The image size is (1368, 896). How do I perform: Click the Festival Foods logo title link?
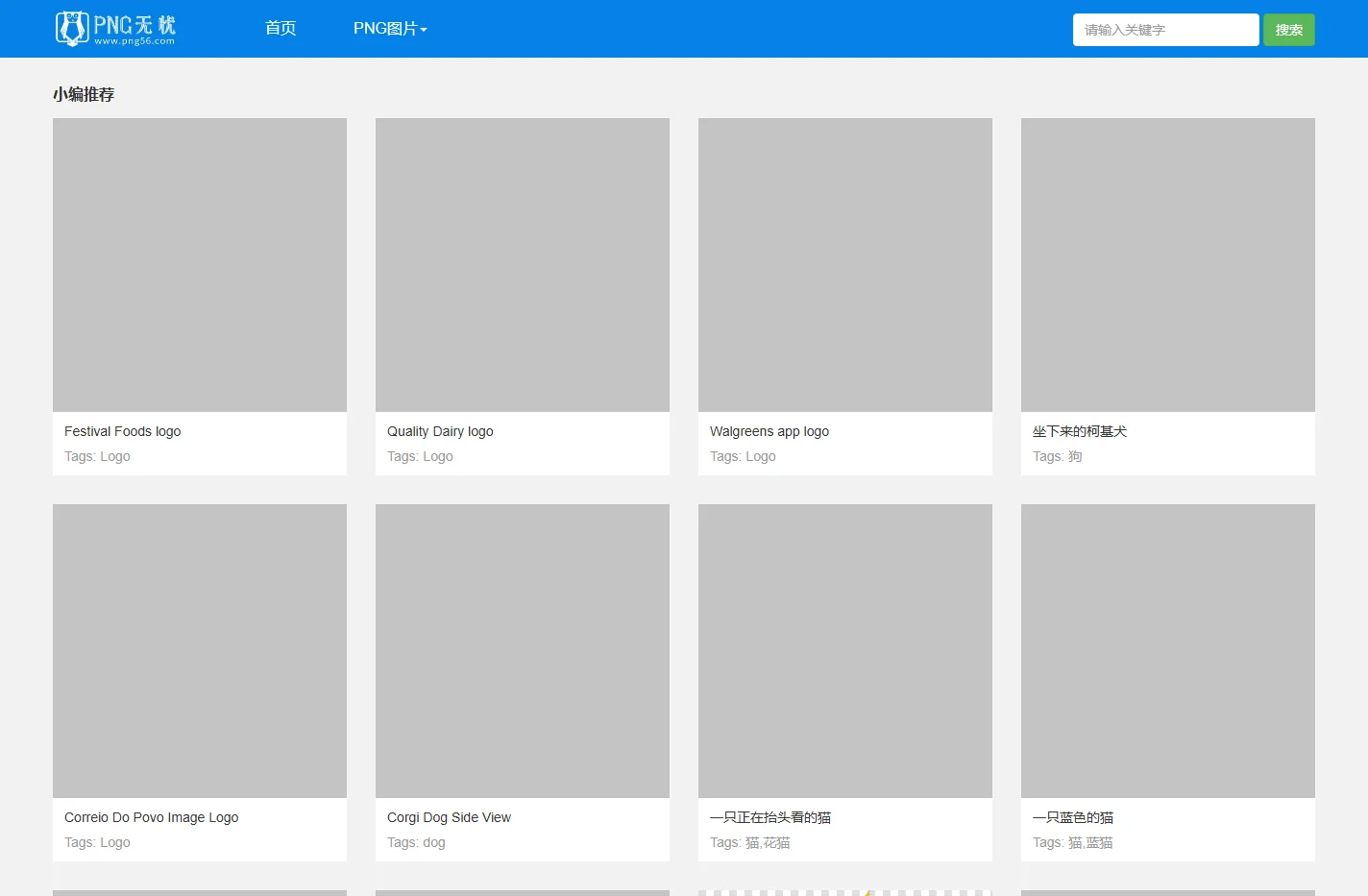point(122,431)
